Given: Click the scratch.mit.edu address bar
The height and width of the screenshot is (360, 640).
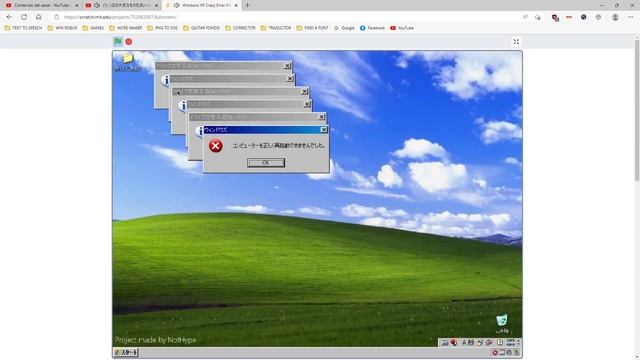Looking at the screenshot, I should click(x=286, y=17).
